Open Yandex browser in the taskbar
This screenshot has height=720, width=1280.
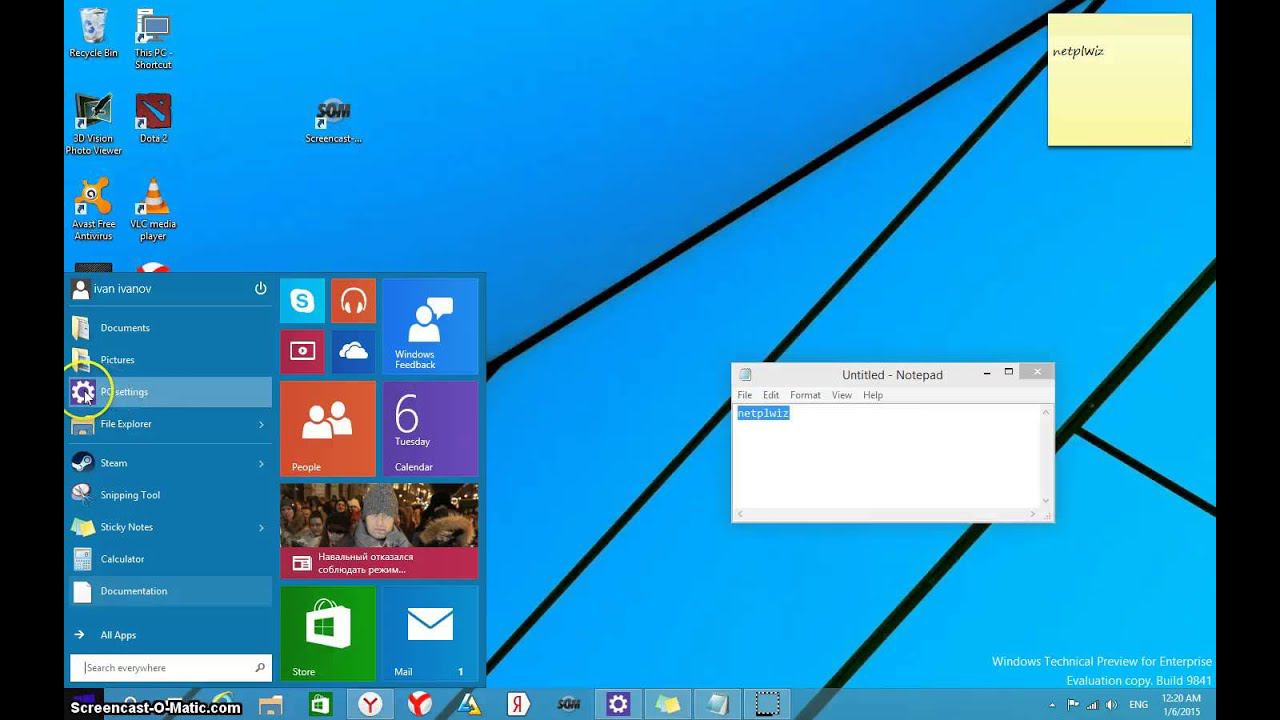pos(370,704)
